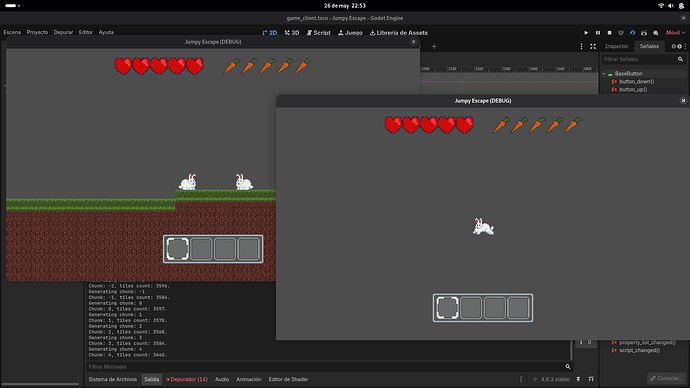Collapse the BaseButton signal group
The height and width of the screenshot is (388, 690).
[x=604, y=73]
